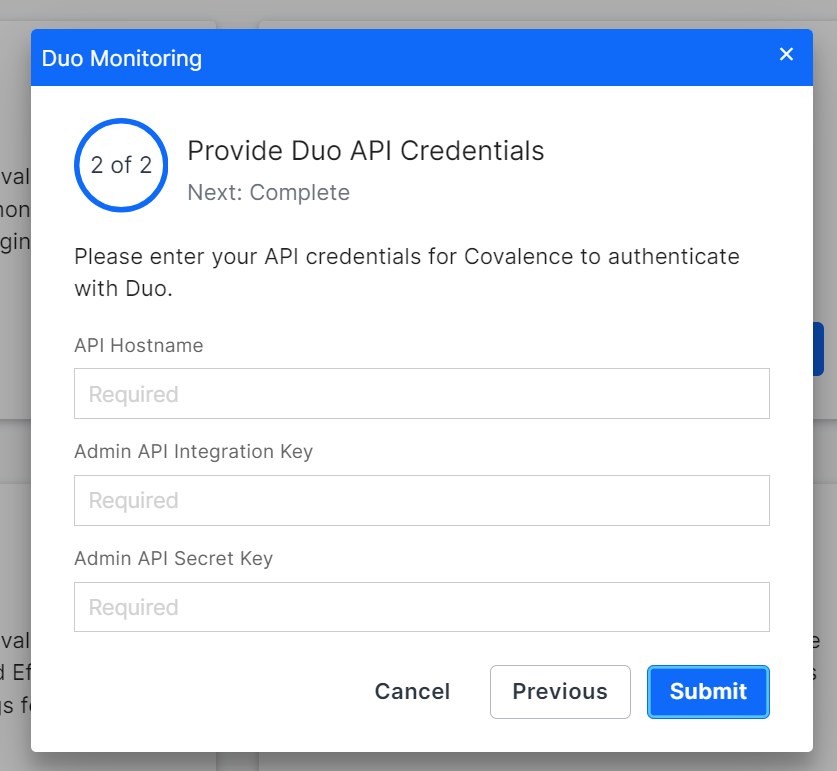This screenshot has width=837, height=771.
Task: Click the 'Please enter your API credentials' description
Action: [407, 272]
